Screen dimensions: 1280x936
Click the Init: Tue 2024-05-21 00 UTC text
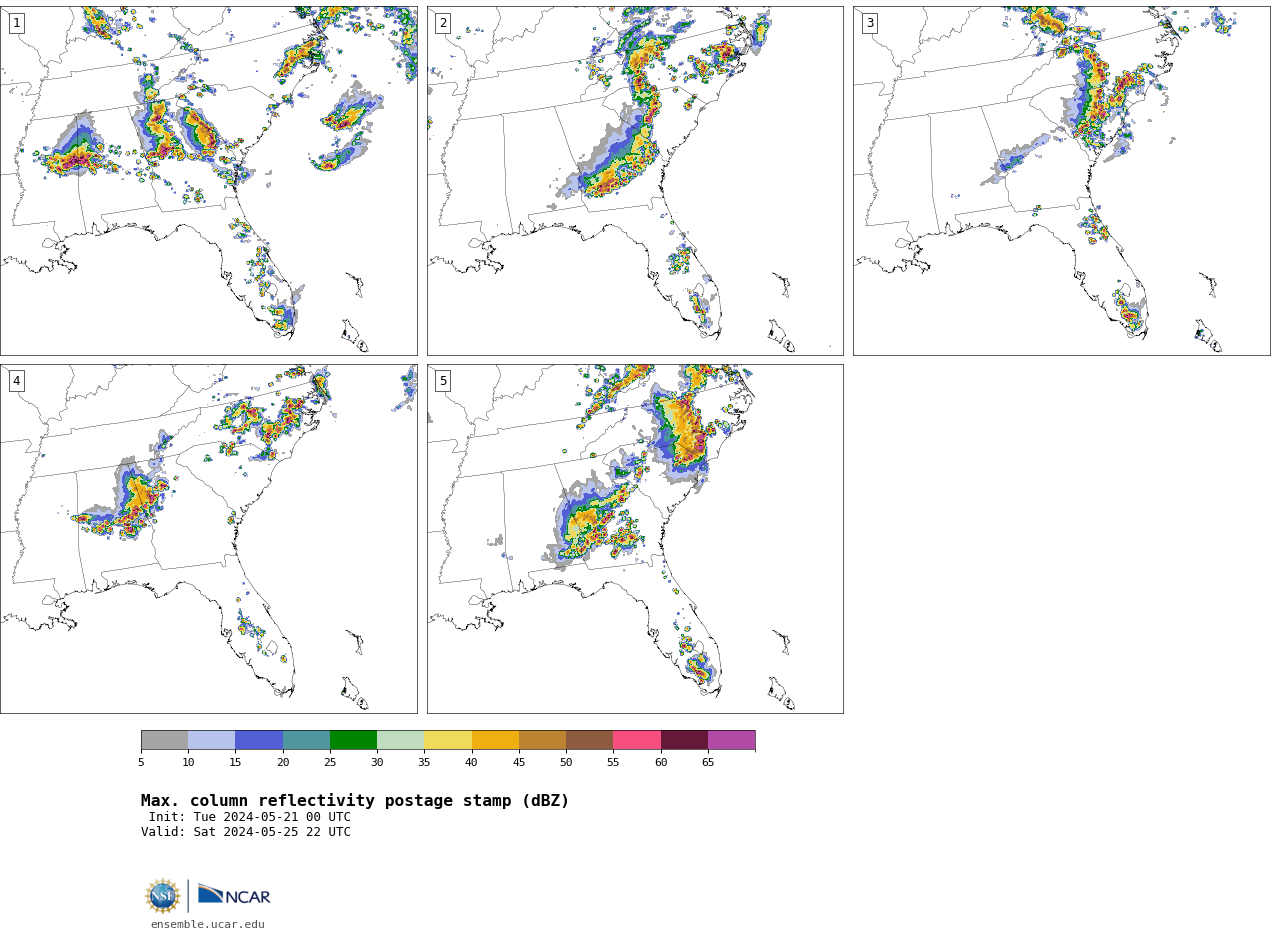pos(250,817)
